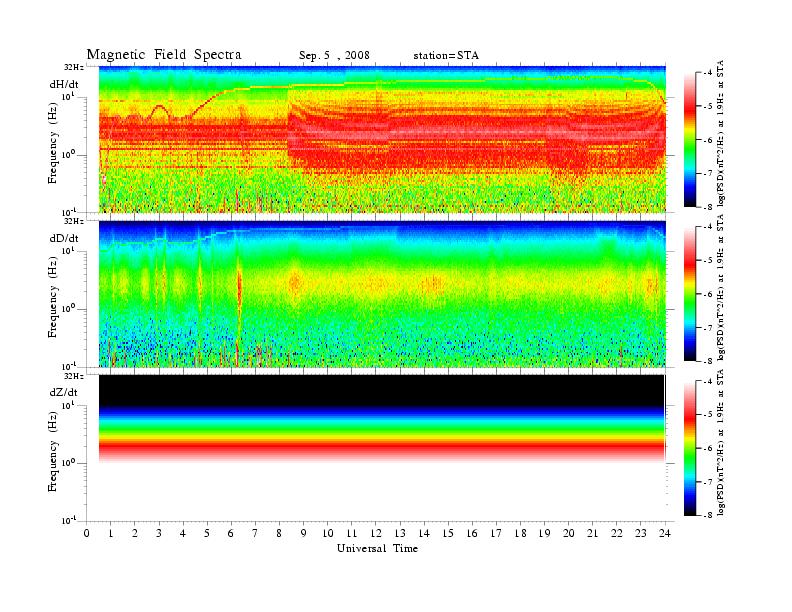Open the dZ/dt spectrogram plot
This screenshot has width=792, height=612.
coord(382,448)
